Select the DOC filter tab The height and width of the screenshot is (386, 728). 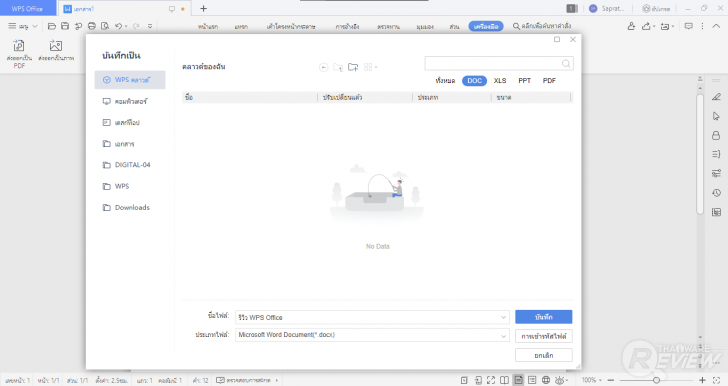point(474,81)
